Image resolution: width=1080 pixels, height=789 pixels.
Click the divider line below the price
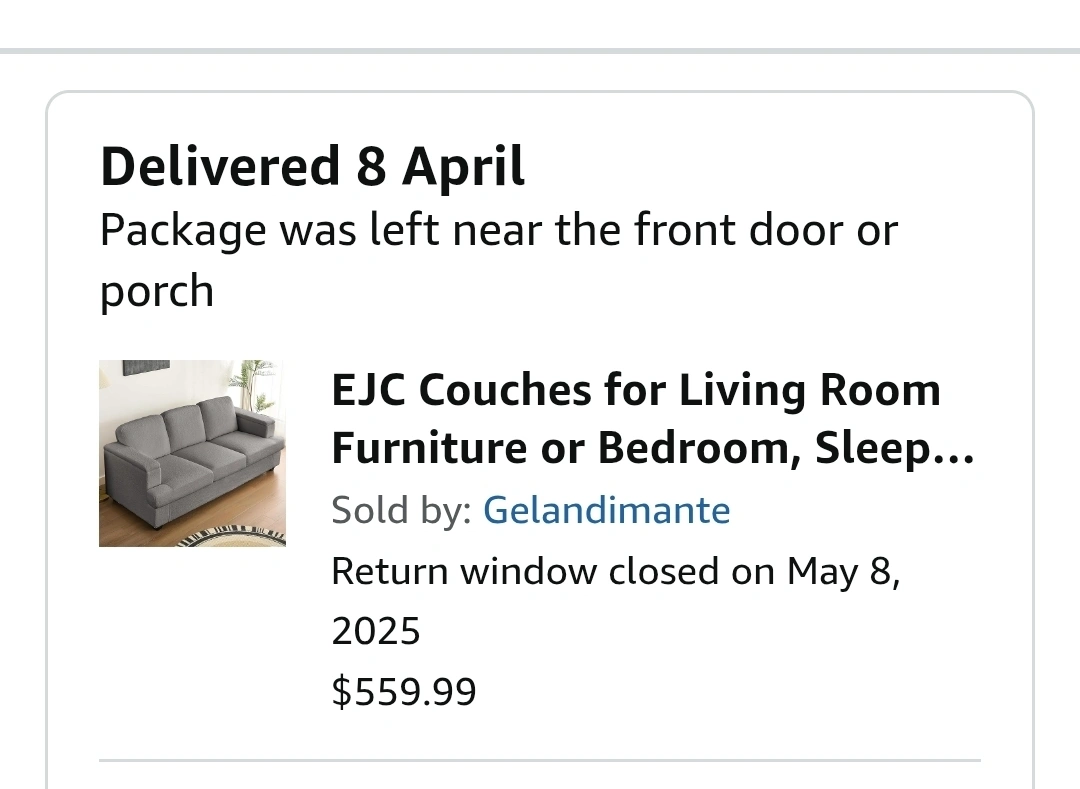(x=540, y=762)
